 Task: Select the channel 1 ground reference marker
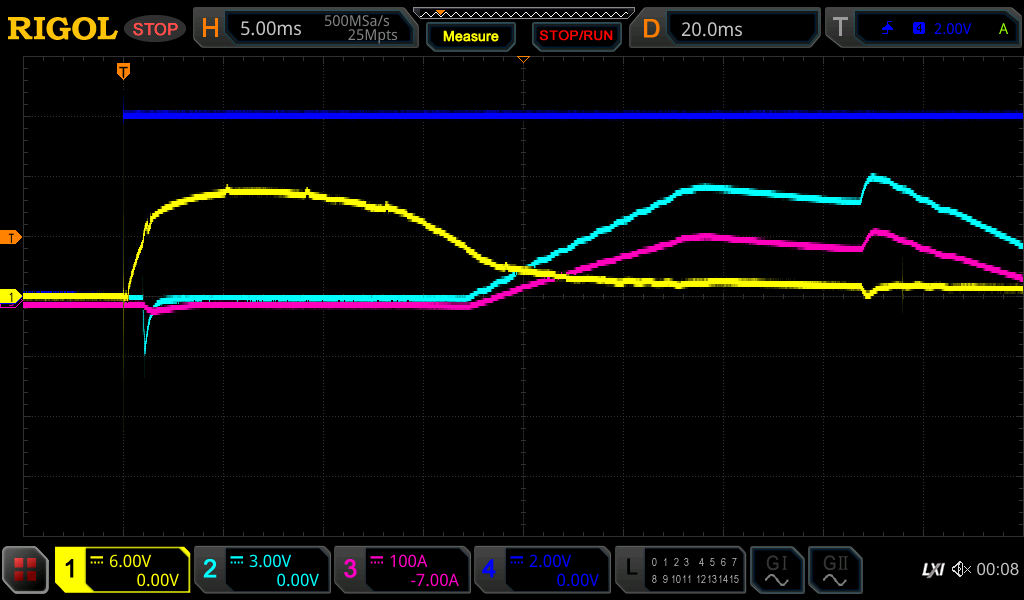pyautogui.click(x=12, y=297)
